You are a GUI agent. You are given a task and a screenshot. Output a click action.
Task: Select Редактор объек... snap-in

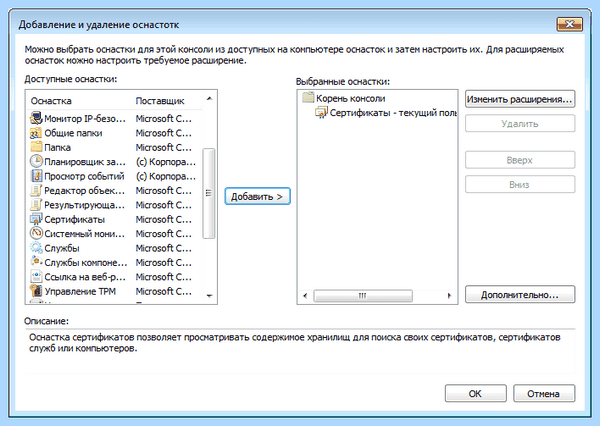(x=115, y=191)
